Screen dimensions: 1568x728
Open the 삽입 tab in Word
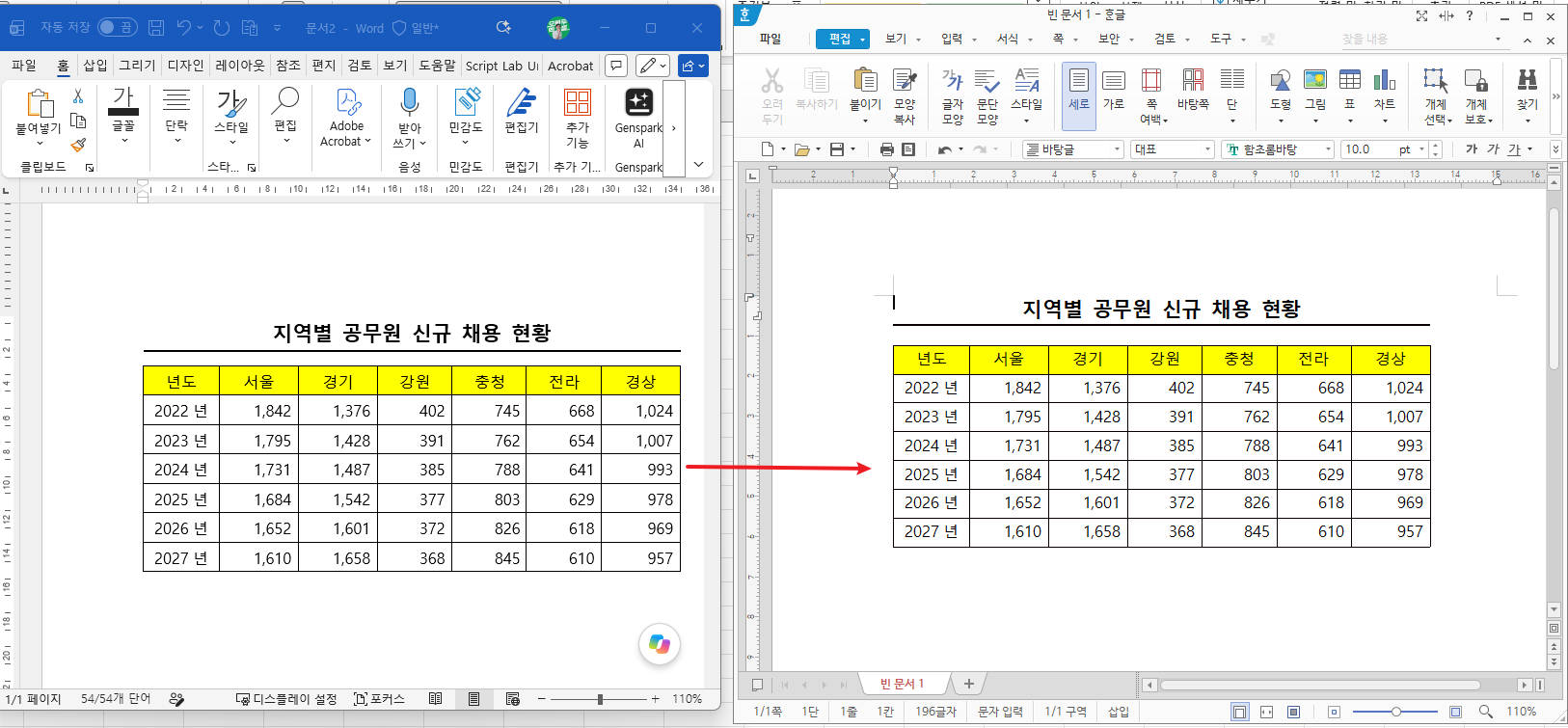pyautogui.click(x=95, y=66)
